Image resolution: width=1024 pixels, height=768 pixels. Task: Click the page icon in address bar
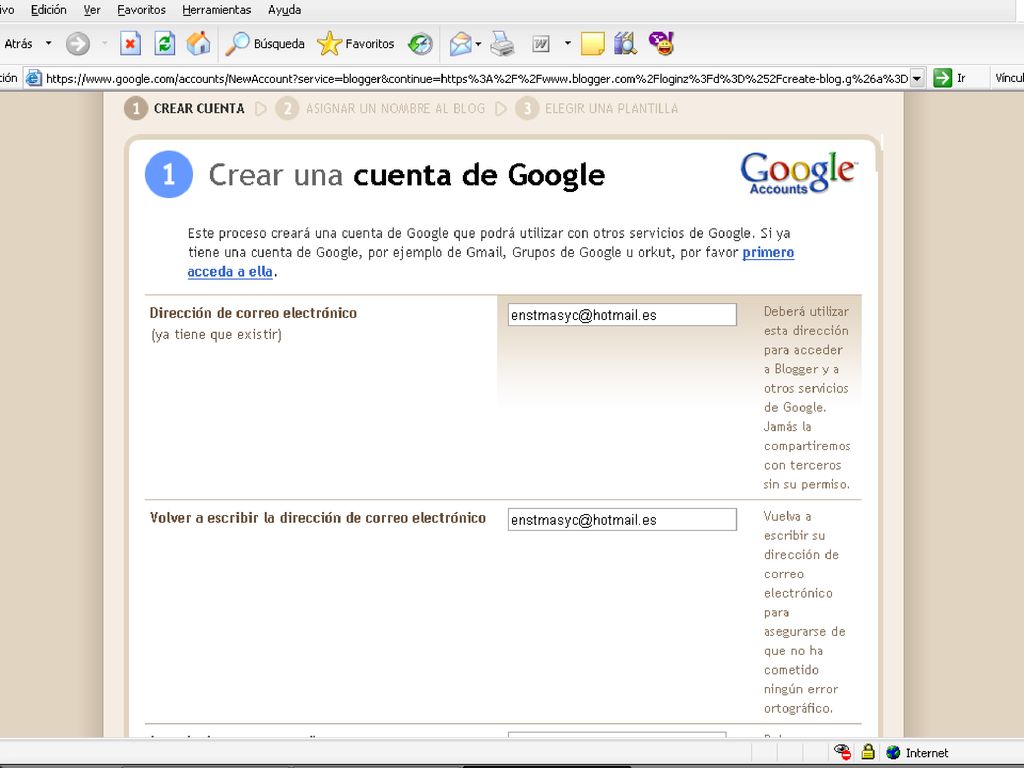(33, 78)
